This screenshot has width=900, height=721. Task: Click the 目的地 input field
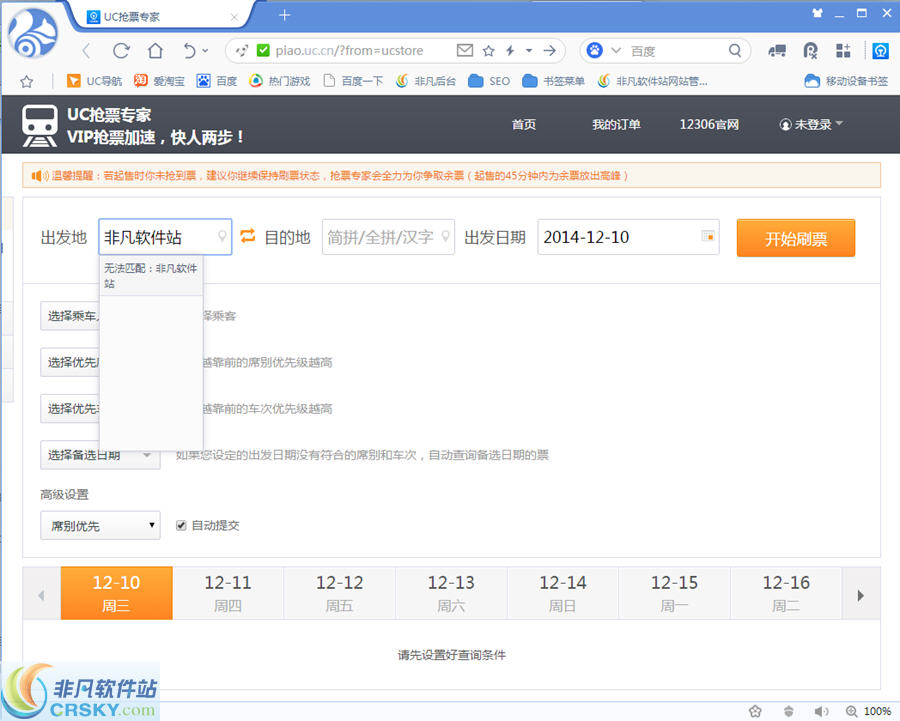click(388, 237)
